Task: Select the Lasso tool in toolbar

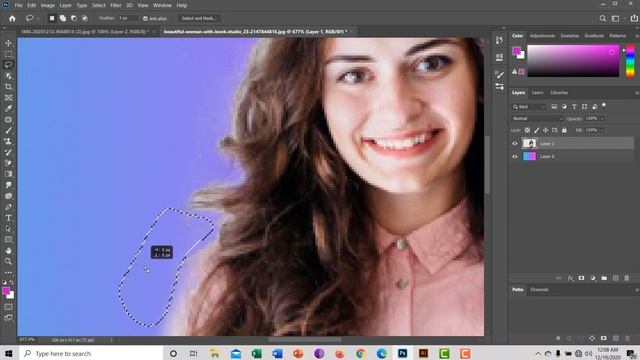Action: (x=8, y=64)
